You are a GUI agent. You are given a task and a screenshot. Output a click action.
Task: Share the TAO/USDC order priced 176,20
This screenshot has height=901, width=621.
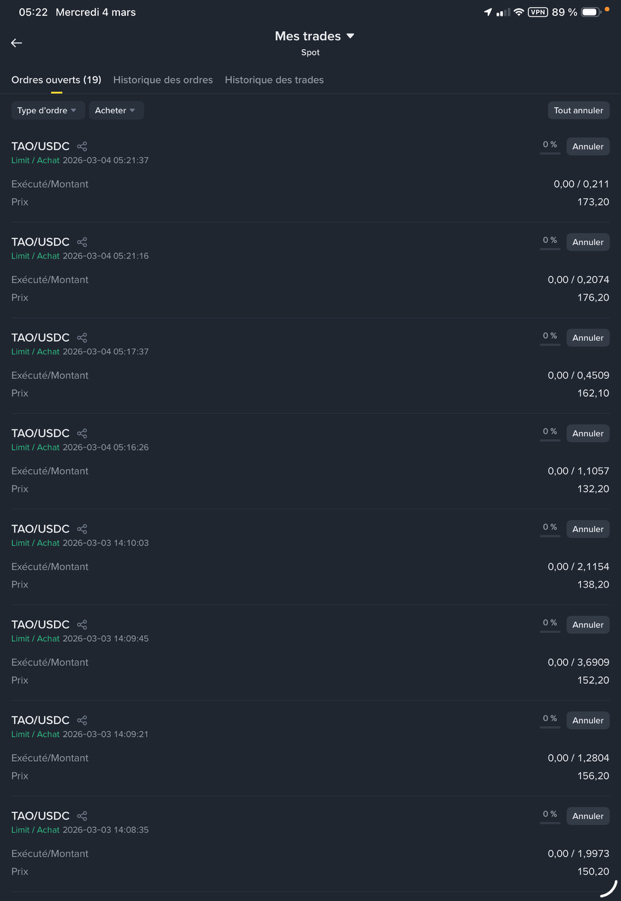click(x=82, y=242)
